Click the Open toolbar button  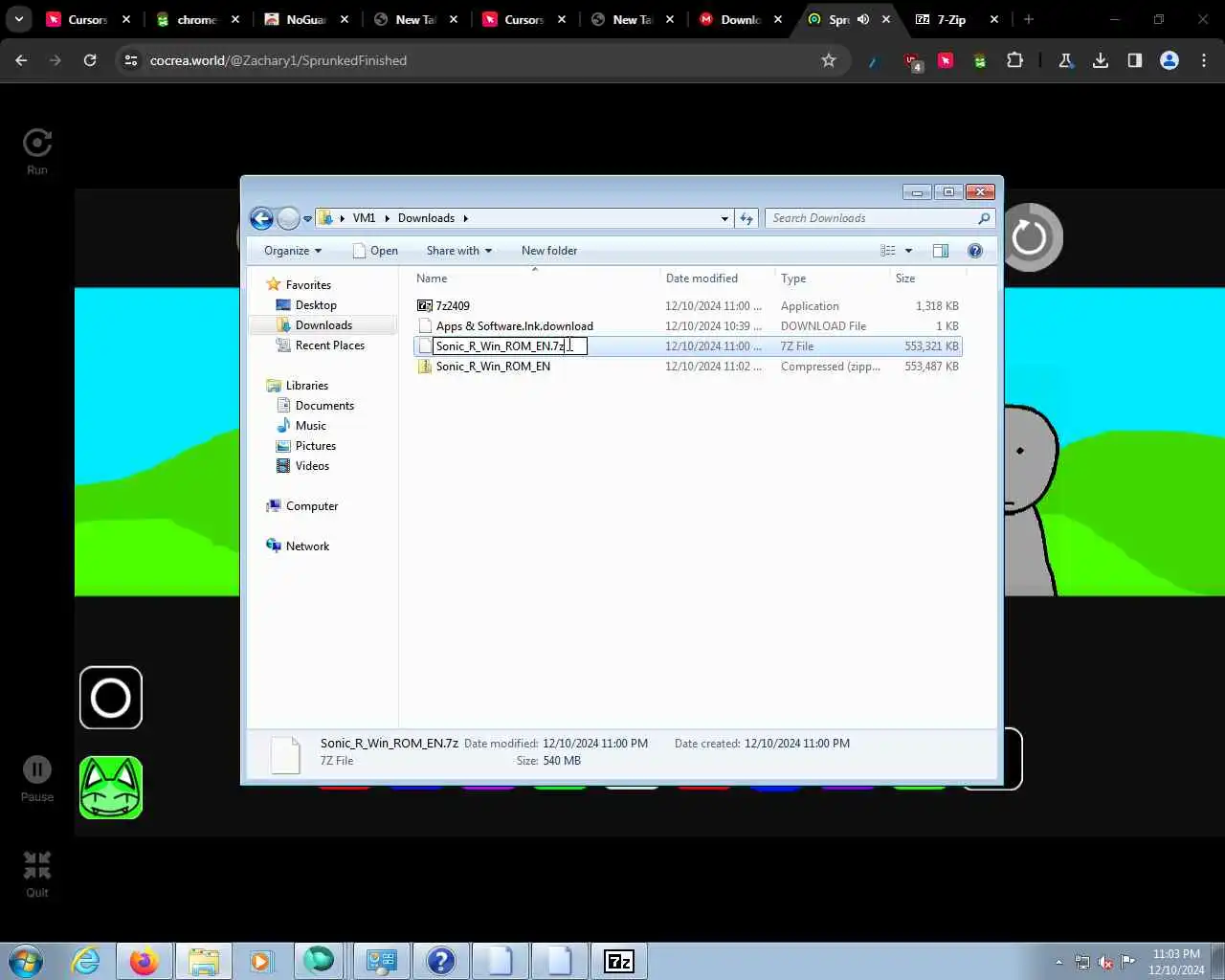click(375, 251)
